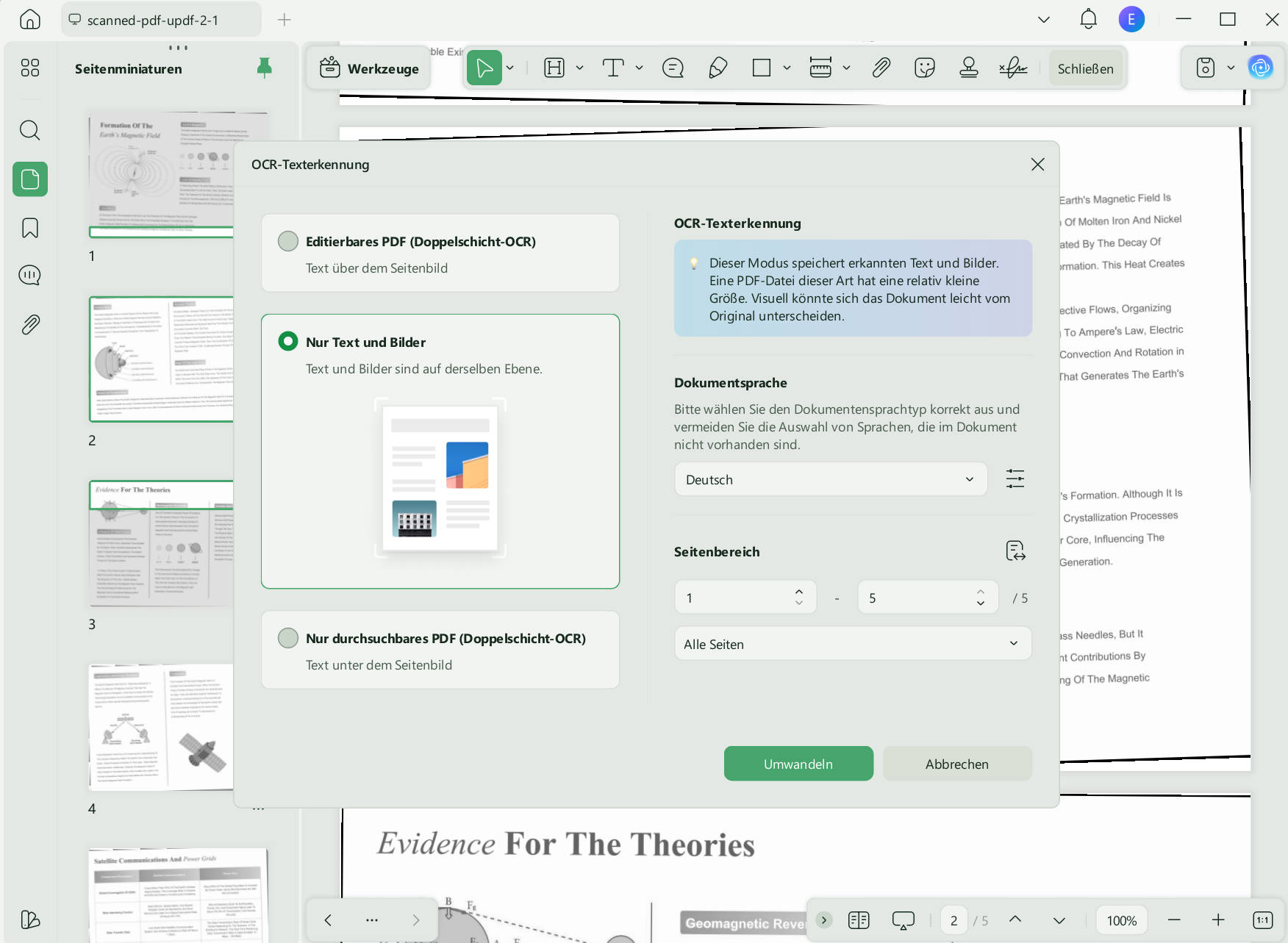
Task: Open the signature tool
Action: pos(1013,68)
